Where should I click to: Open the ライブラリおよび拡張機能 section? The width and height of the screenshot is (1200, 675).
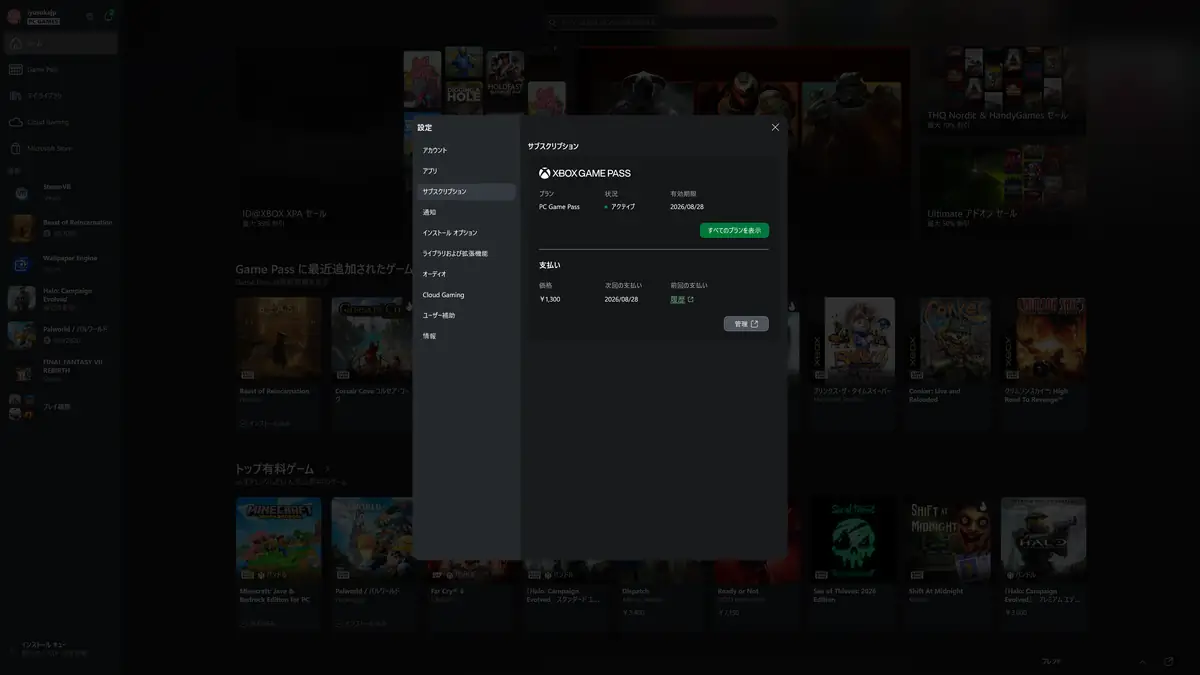pyautogui.click(x=466, y=254)
